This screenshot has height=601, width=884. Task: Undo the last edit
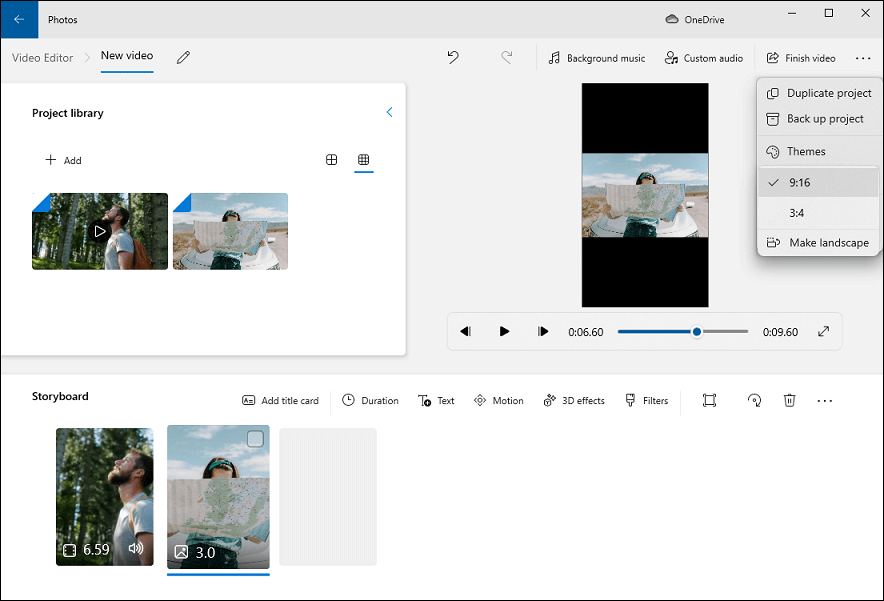[x=453, y=58]
